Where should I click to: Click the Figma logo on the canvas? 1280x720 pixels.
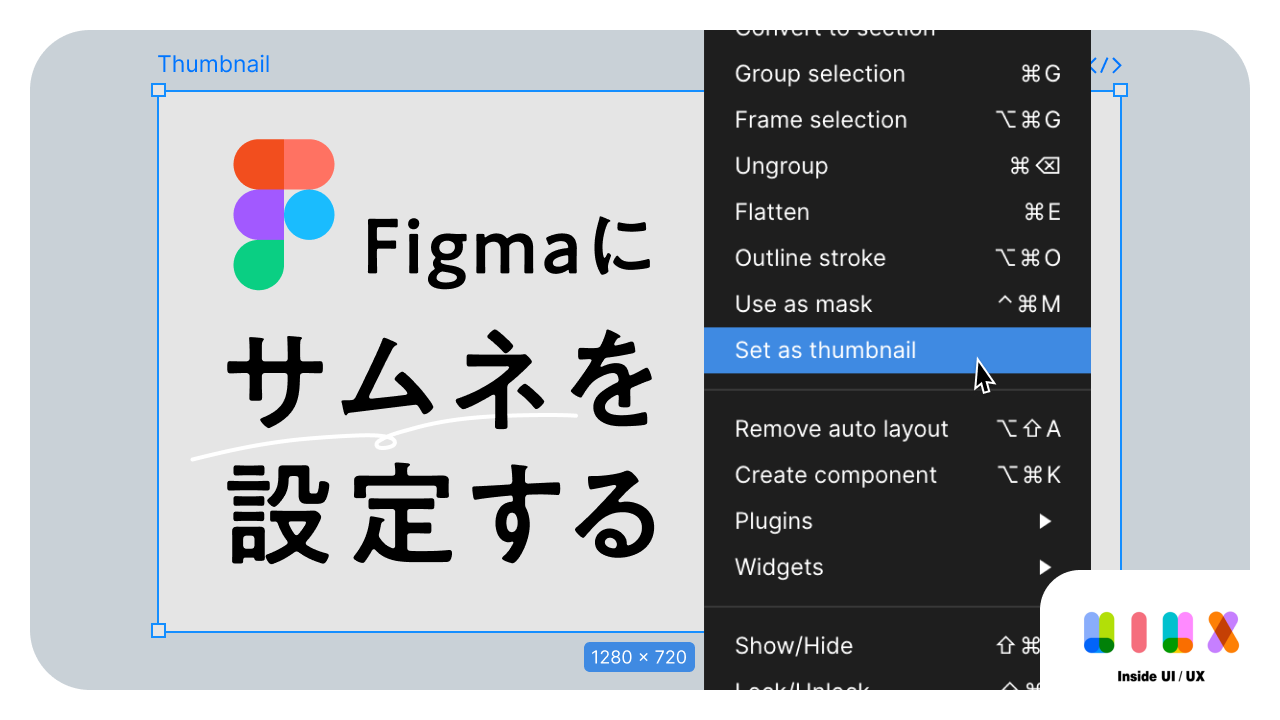coord(283,214)
